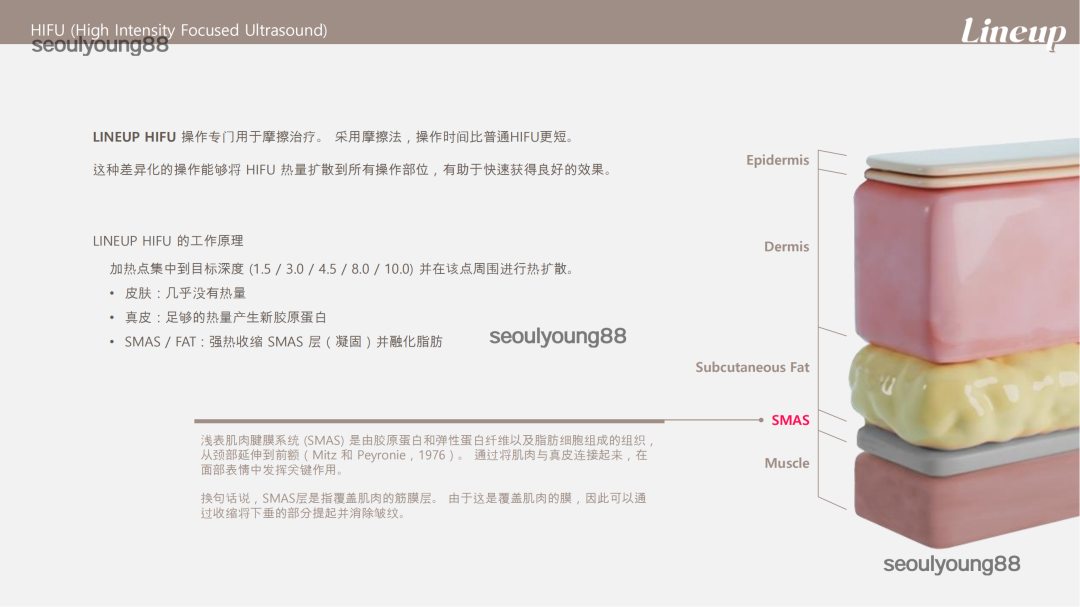Click the Lineup logo in header
The height and width of the screenshot is (607, 1080).
tap(1013, 33)
